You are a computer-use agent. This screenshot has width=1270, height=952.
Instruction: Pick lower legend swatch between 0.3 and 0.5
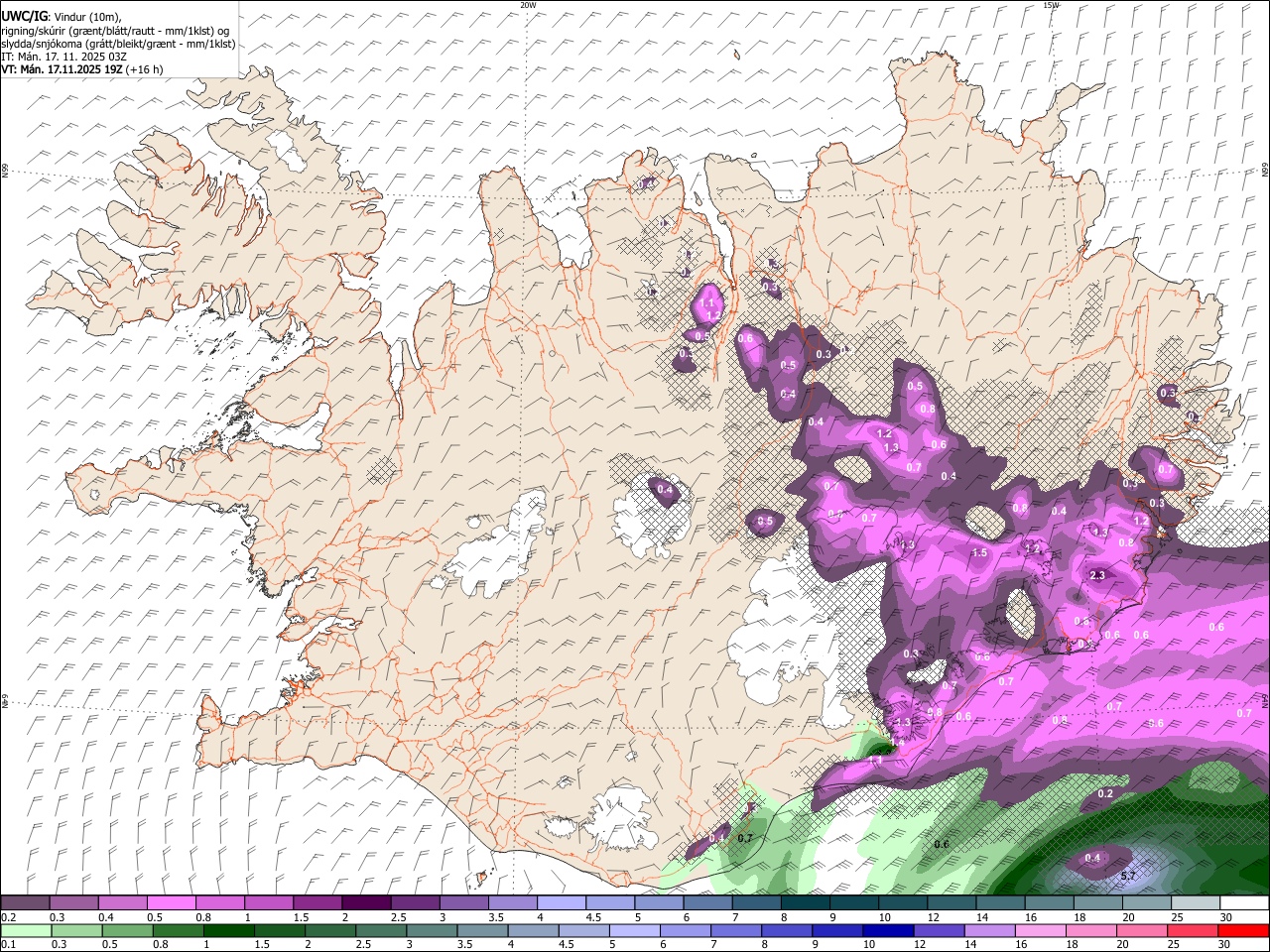point(76,930)
